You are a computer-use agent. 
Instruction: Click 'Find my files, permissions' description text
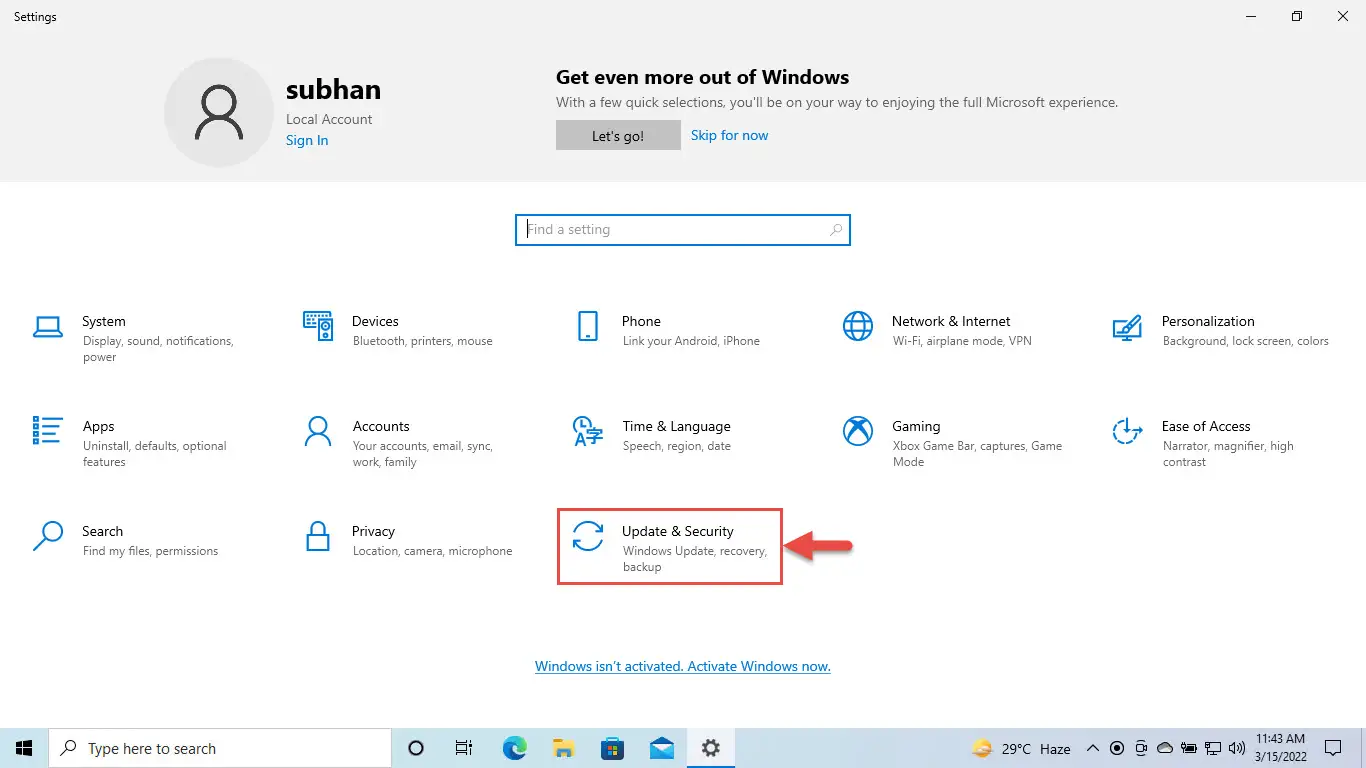(150, 551)
